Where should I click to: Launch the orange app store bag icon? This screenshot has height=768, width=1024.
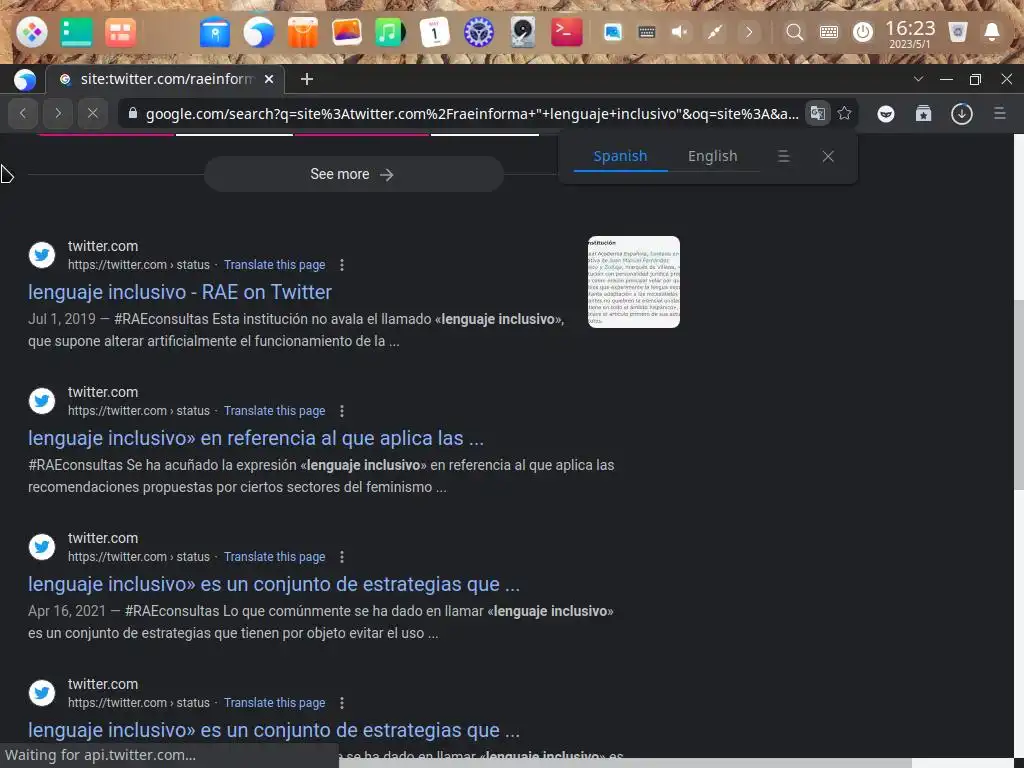(x=302, y=32)
